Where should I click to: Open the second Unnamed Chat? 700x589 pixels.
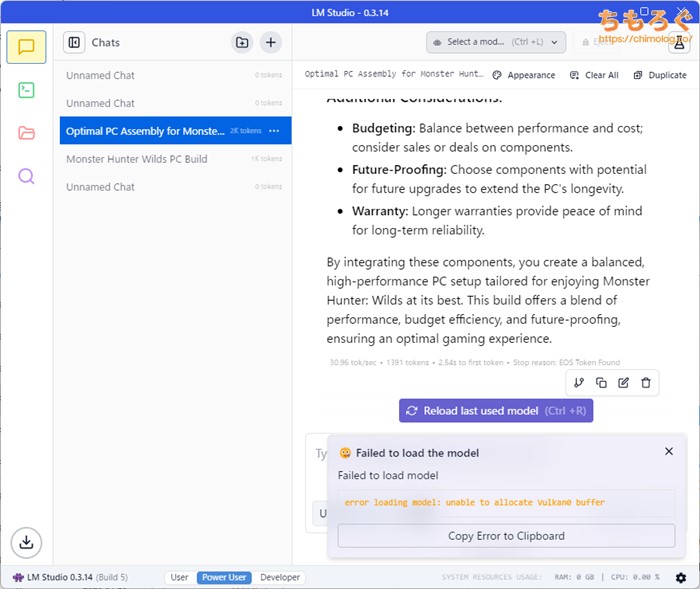pyautogui.click(x=175, y=103)
